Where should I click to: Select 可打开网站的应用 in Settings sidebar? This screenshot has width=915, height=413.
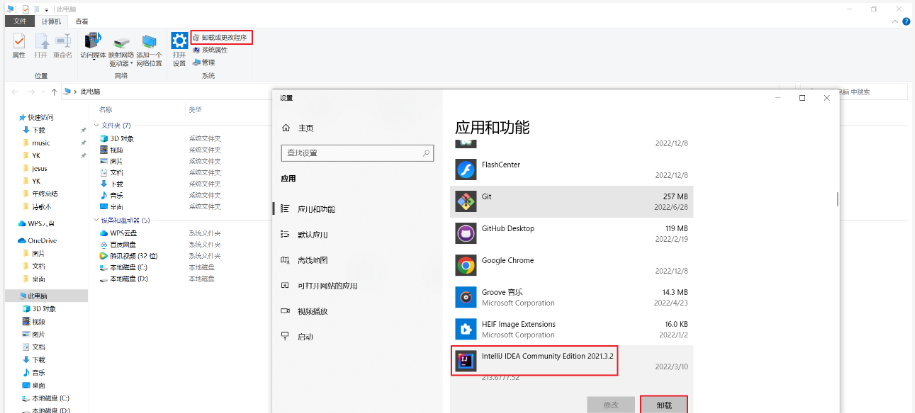point(357,285)
